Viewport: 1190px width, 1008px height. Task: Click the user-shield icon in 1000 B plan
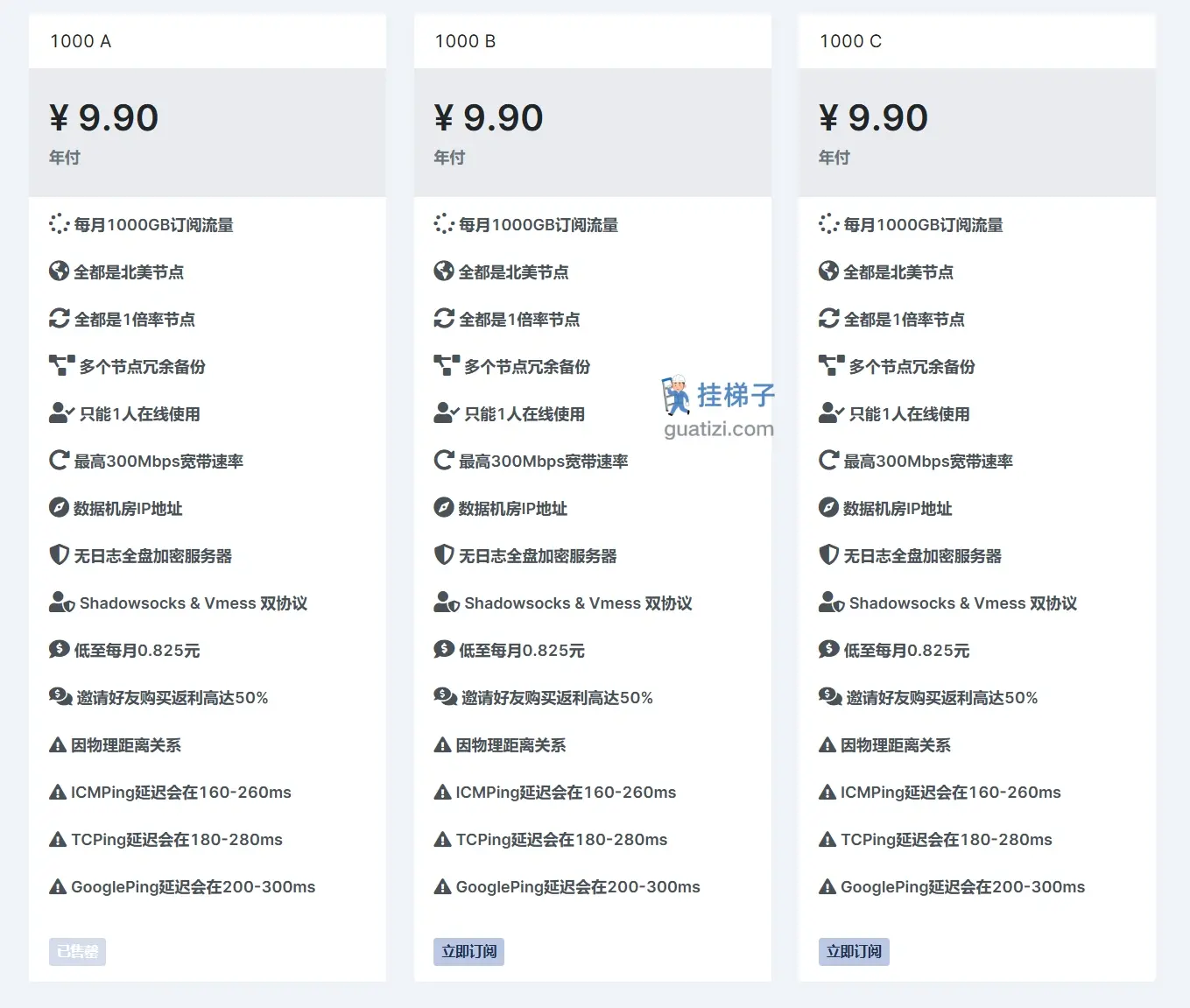pyautogui.click(x=446, y=603)
